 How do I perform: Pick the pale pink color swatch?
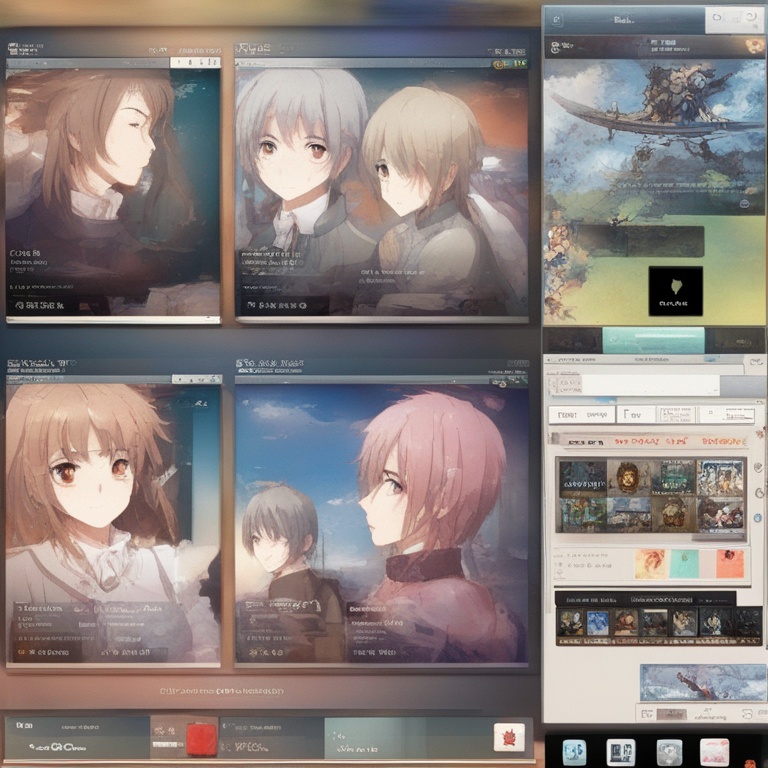tap(707, 564)
